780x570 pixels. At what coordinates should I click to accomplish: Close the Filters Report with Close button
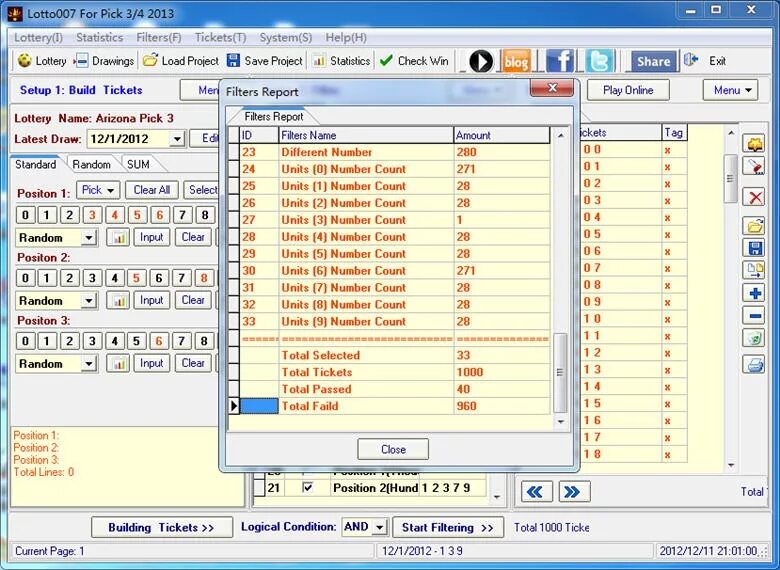[393, 449]
